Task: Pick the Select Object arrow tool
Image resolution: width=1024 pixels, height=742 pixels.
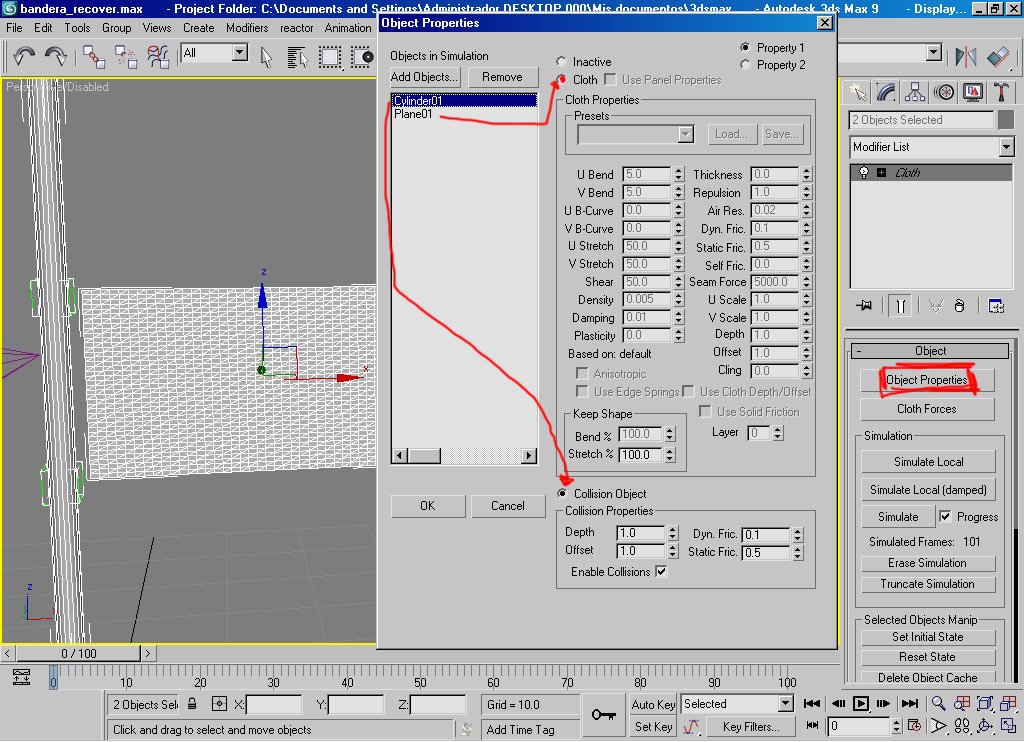Action: 266,57
